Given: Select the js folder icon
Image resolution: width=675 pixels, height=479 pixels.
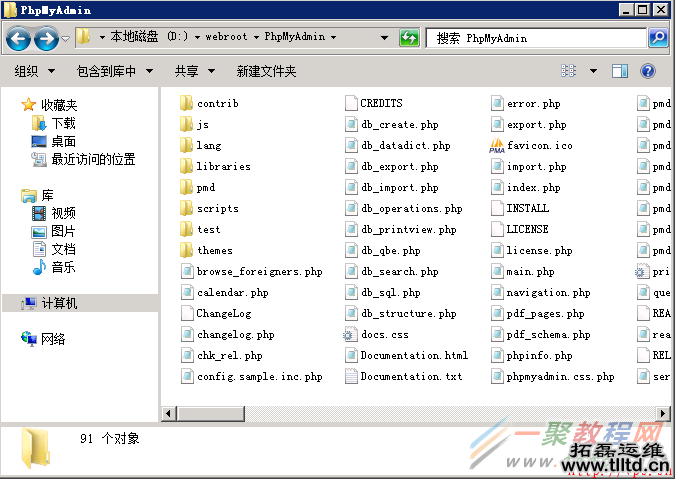Looking at the screenshot, I should click(x=186, y=124).
